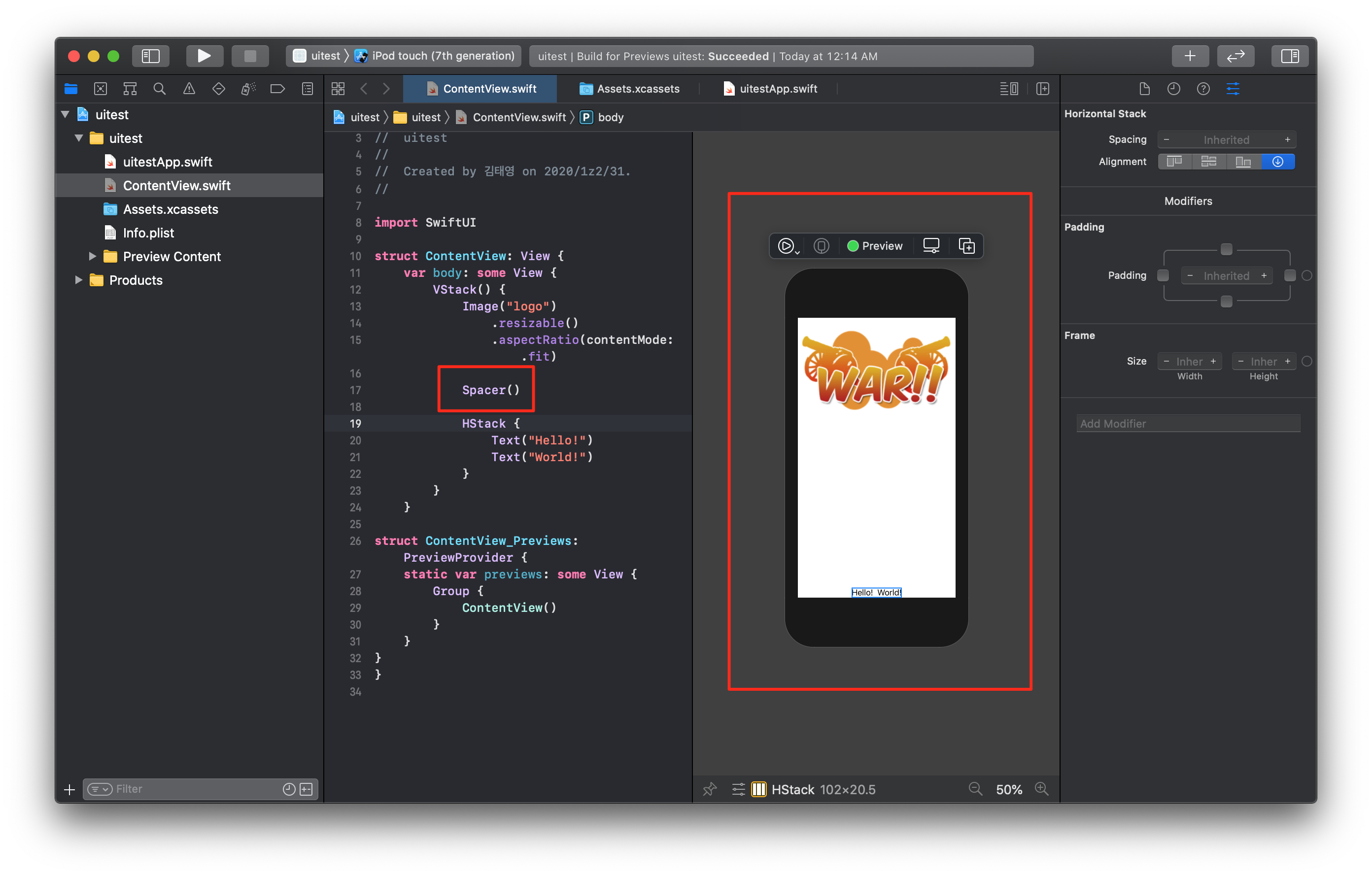Open the Issue navigator warning icon

[189, 89]
